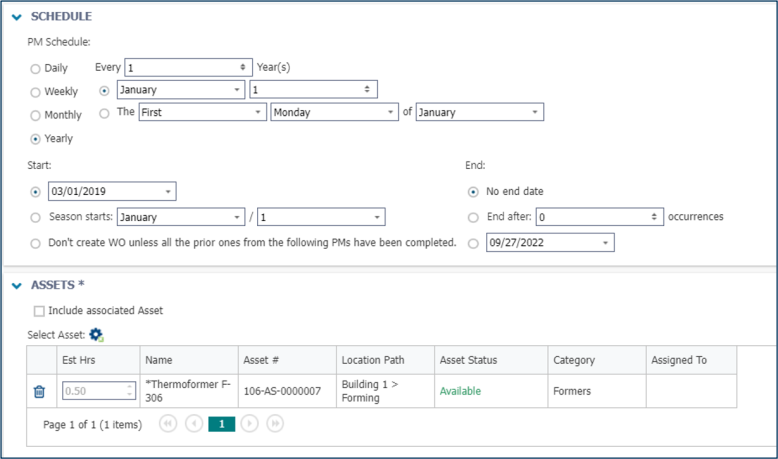Click the *Thermoformer F-306 name cell

[188, 391]
